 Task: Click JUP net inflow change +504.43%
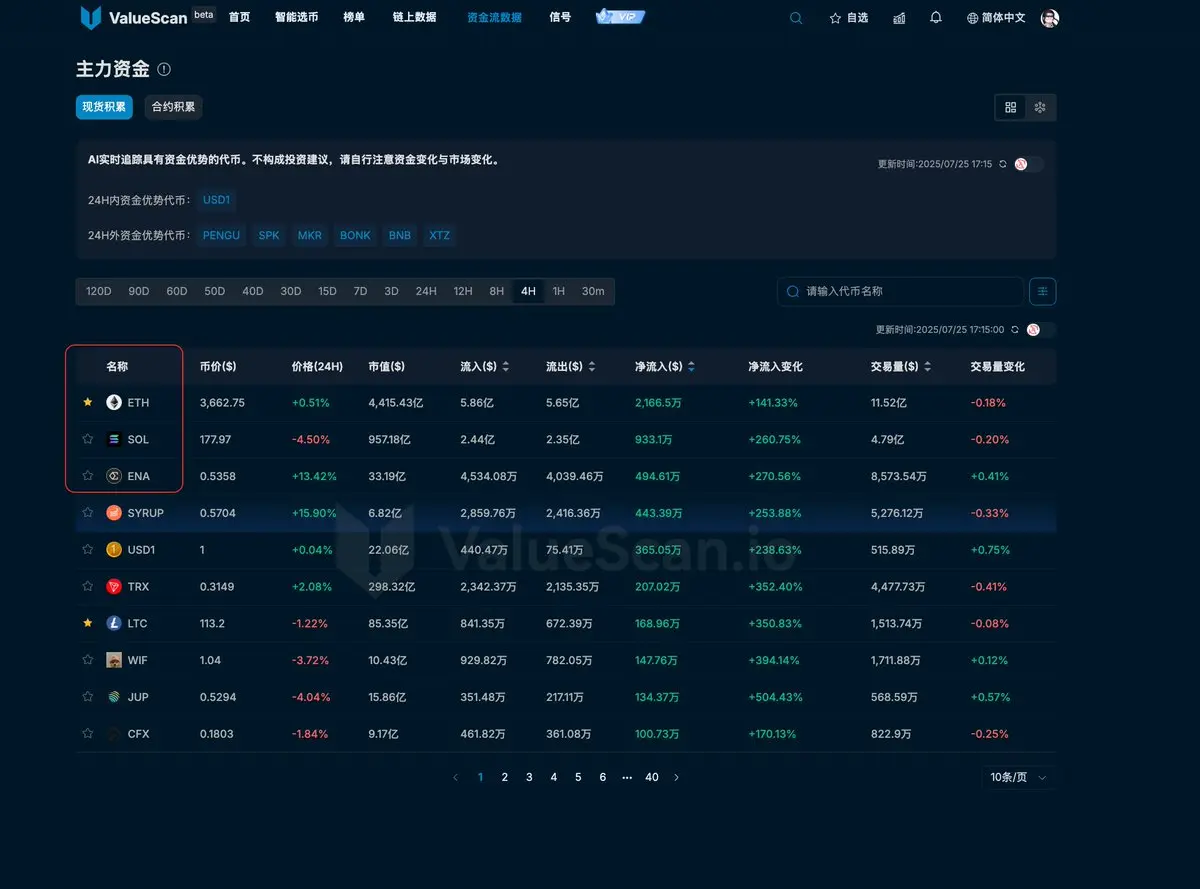tap(774, 697)
